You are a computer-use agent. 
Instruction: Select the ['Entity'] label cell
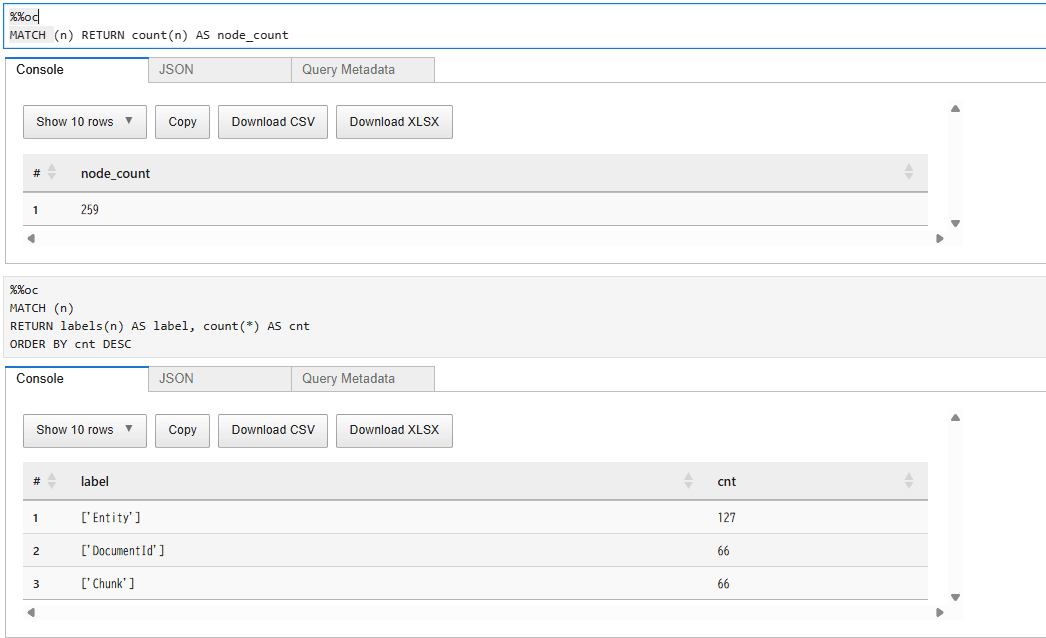[x=111, y=518]
